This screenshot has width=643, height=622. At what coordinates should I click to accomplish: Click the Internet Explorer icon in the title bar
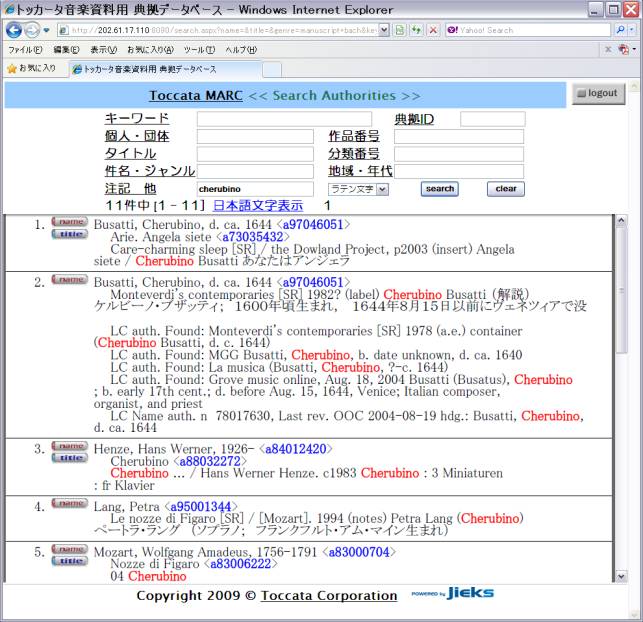pyautogui.click(x=8, y=9)
